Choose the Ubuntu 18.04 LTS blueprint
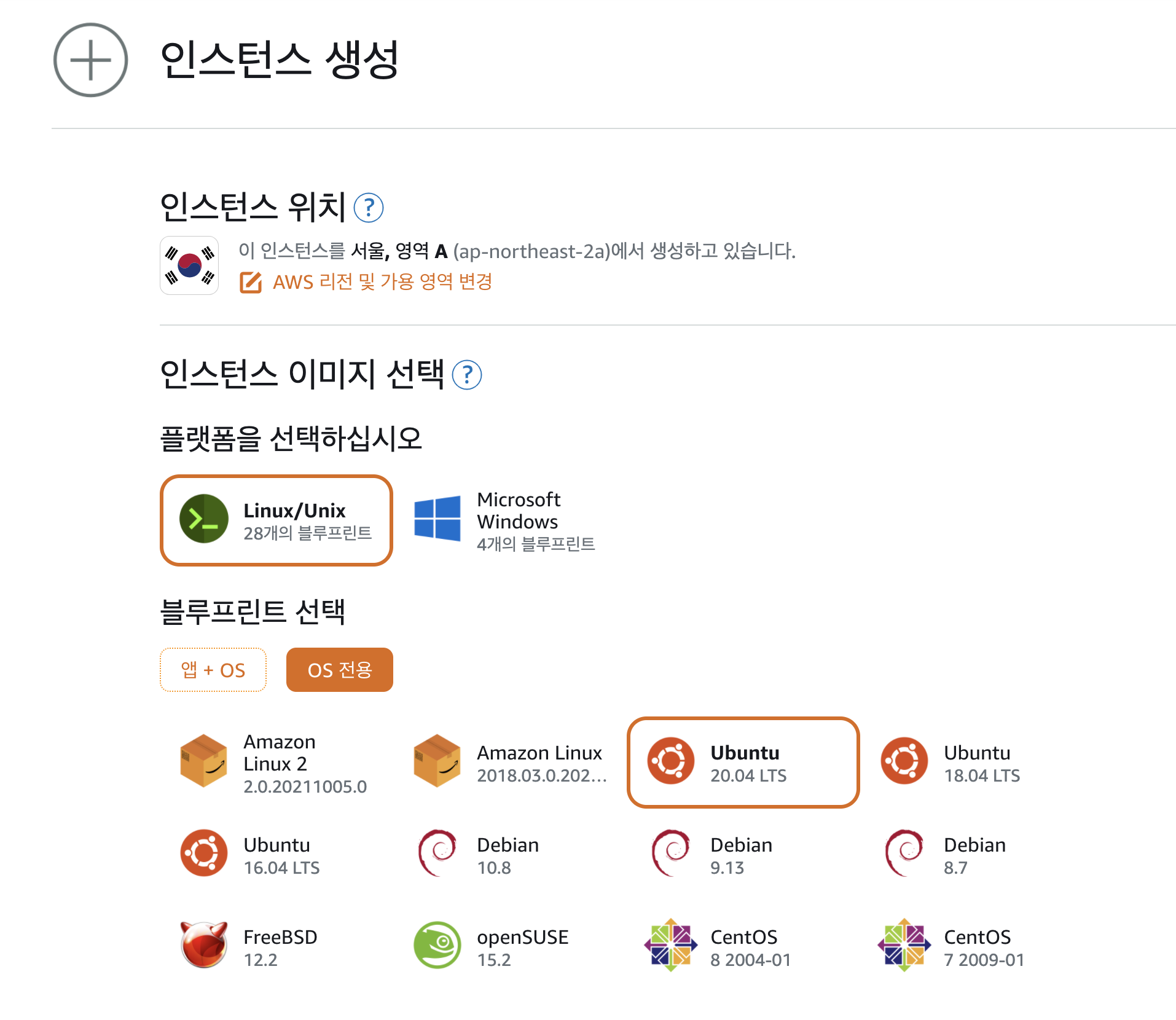Image resolution: width=1176 pixels, height=1020 pixels. pyautogui.click(x=977, y=763)
